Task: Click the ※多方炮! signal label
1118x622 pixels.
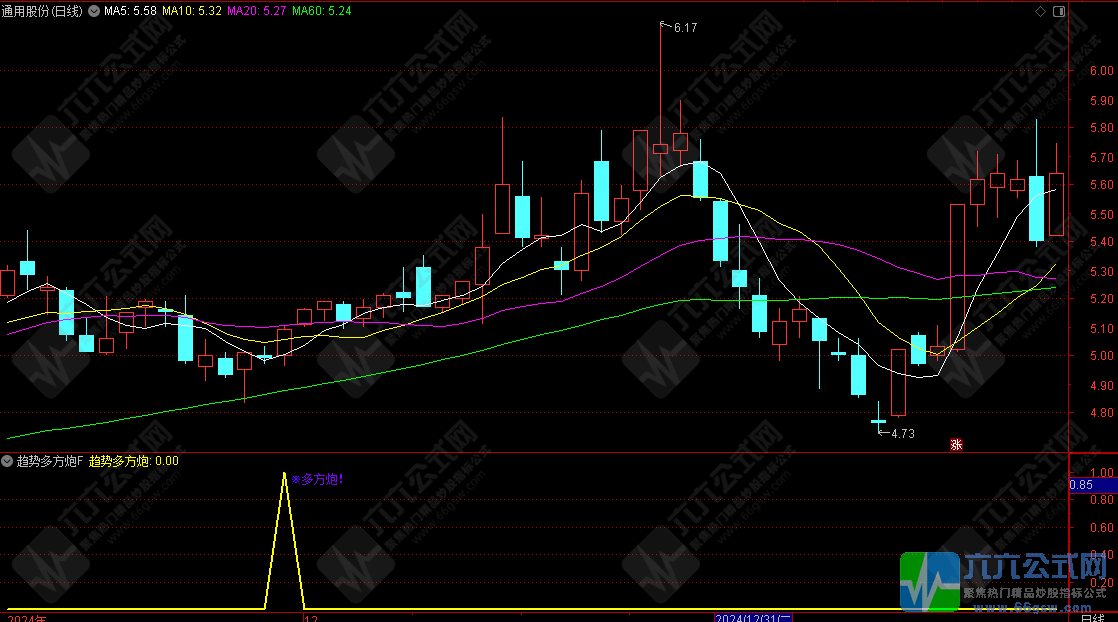Action: (x=317, y=480)
